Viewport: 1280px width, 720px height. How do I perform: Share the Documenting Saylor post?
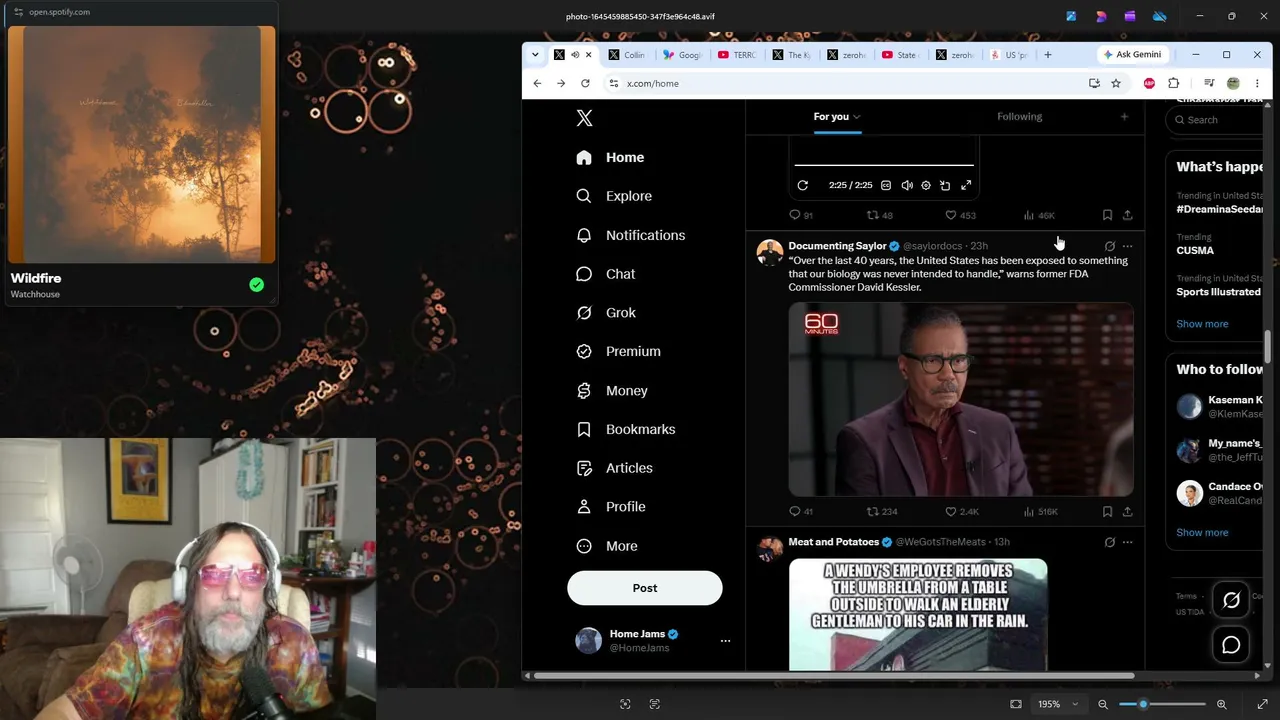click(x=1127, y=512)
